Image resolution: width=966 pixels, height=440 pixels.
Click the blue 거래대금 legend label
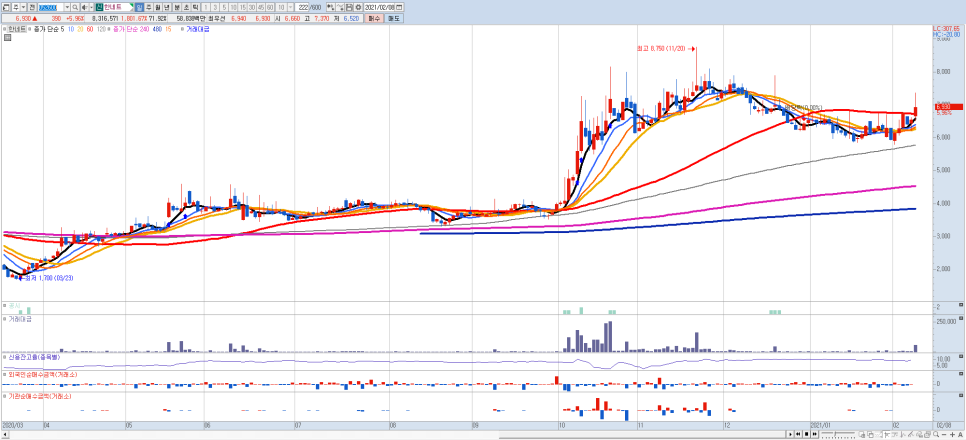pyautogui.click(x=198, y=29)
